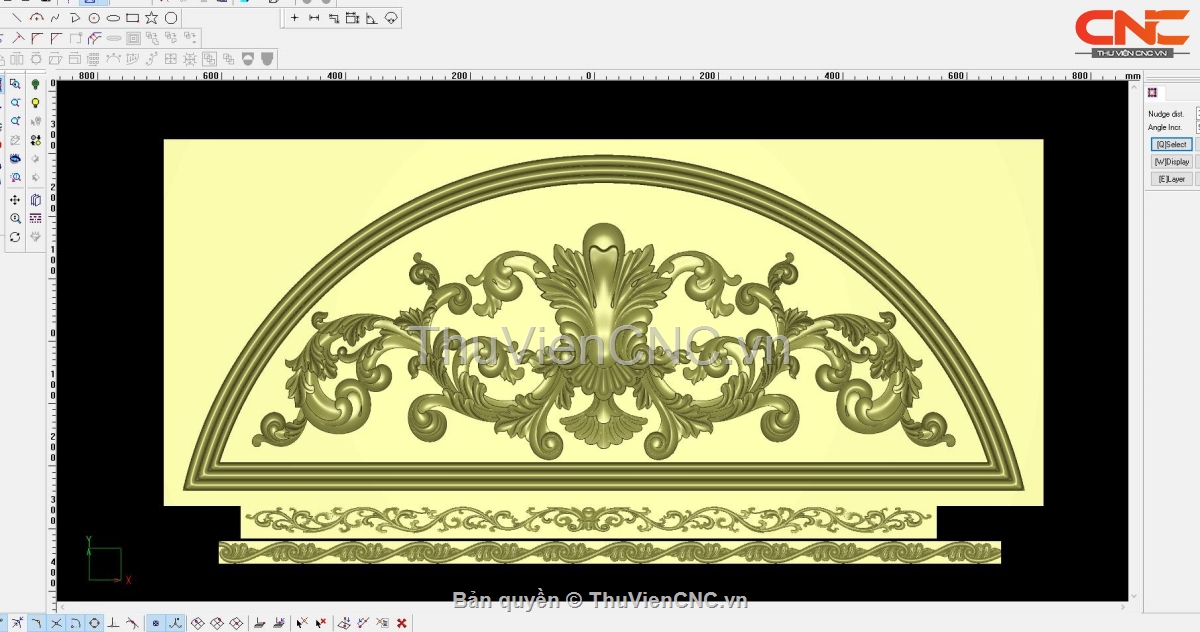Click the Nudge dist. input field
The width and height of the screenshot is (1200, 632).
(1198, 114)
